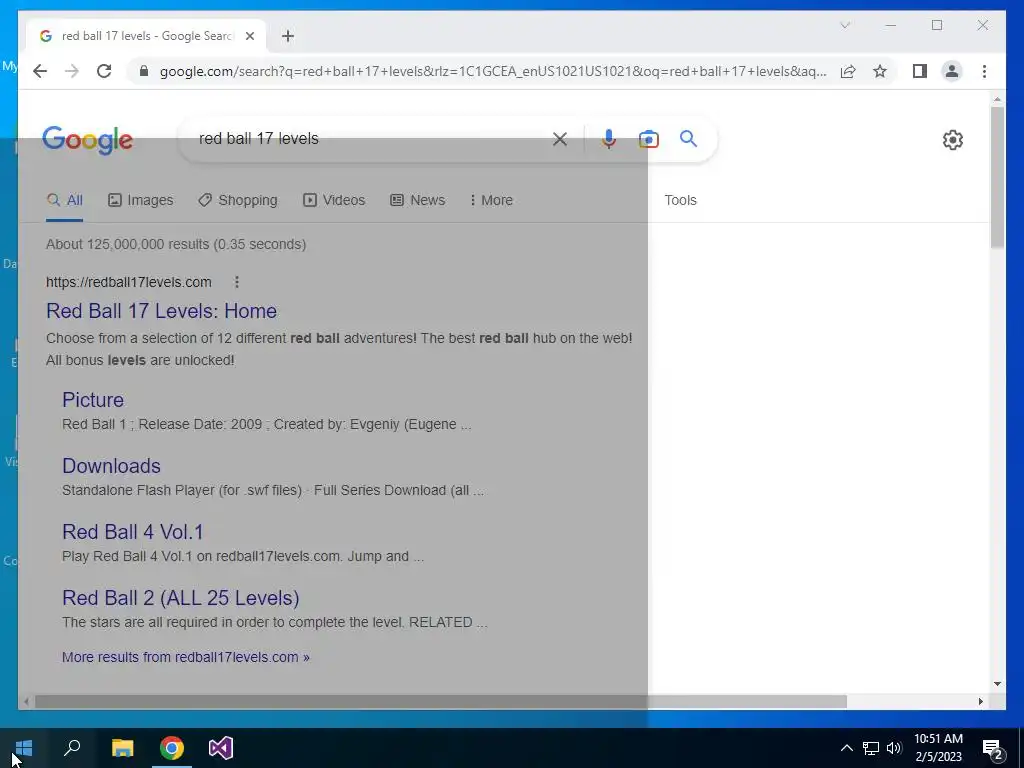Submit search with the magnifier icon

tap(688, 138)
